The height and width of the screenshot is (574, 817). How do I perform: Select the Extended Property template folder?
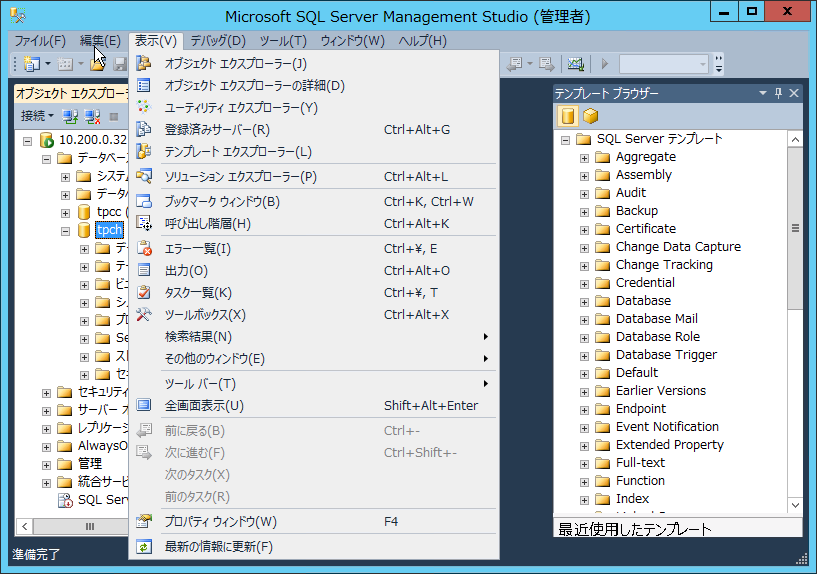[670, 444]
